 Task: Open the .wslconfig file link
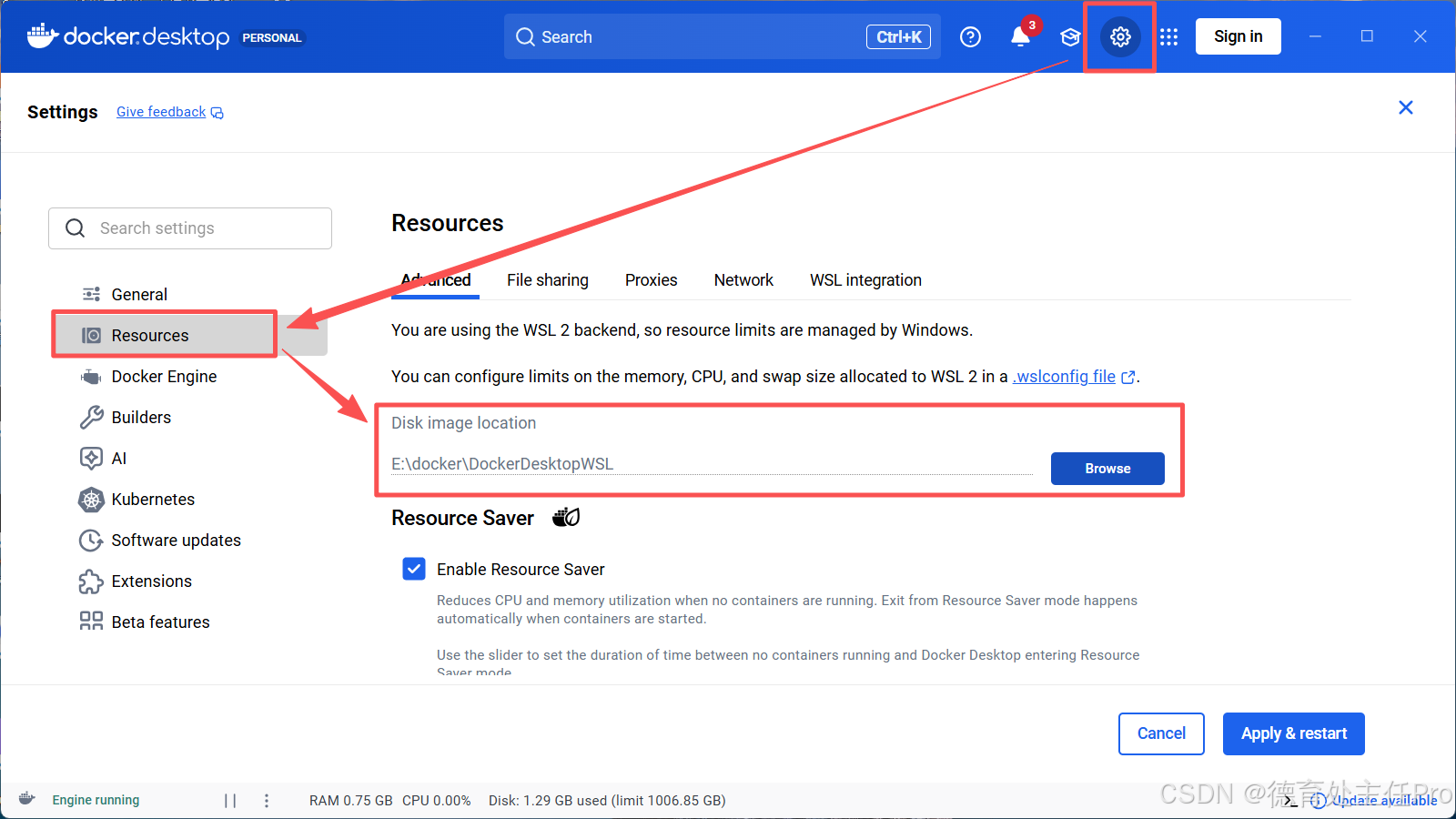(x=1064, y=377)
